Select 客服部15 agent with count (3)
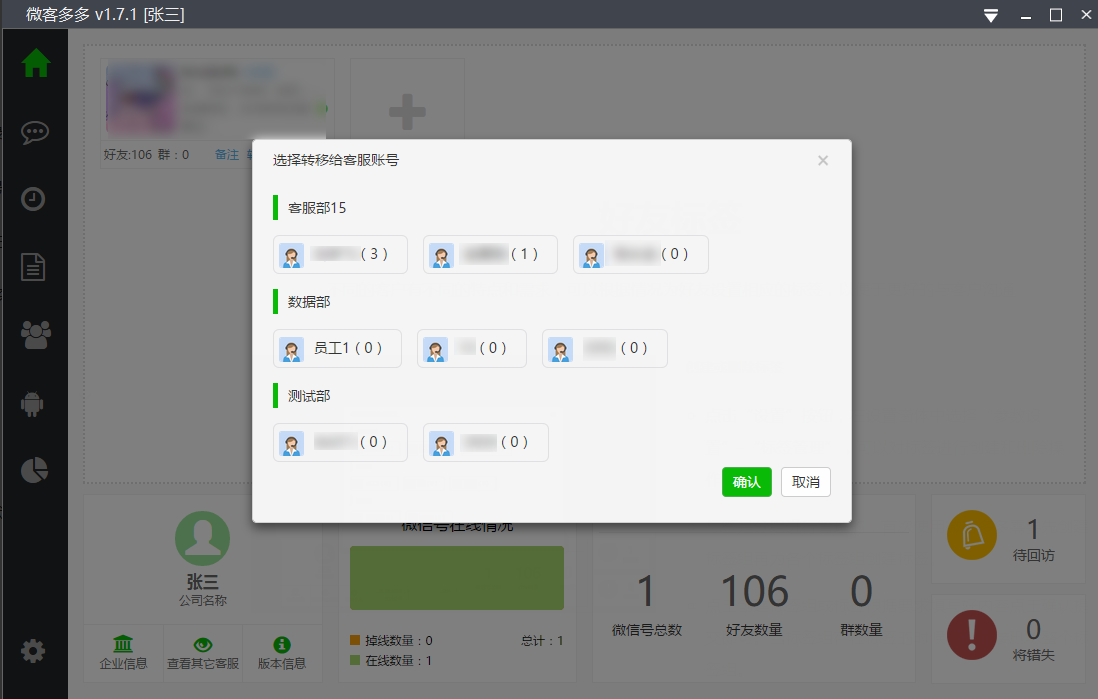The image size is (1098, 699). (340, 254)
